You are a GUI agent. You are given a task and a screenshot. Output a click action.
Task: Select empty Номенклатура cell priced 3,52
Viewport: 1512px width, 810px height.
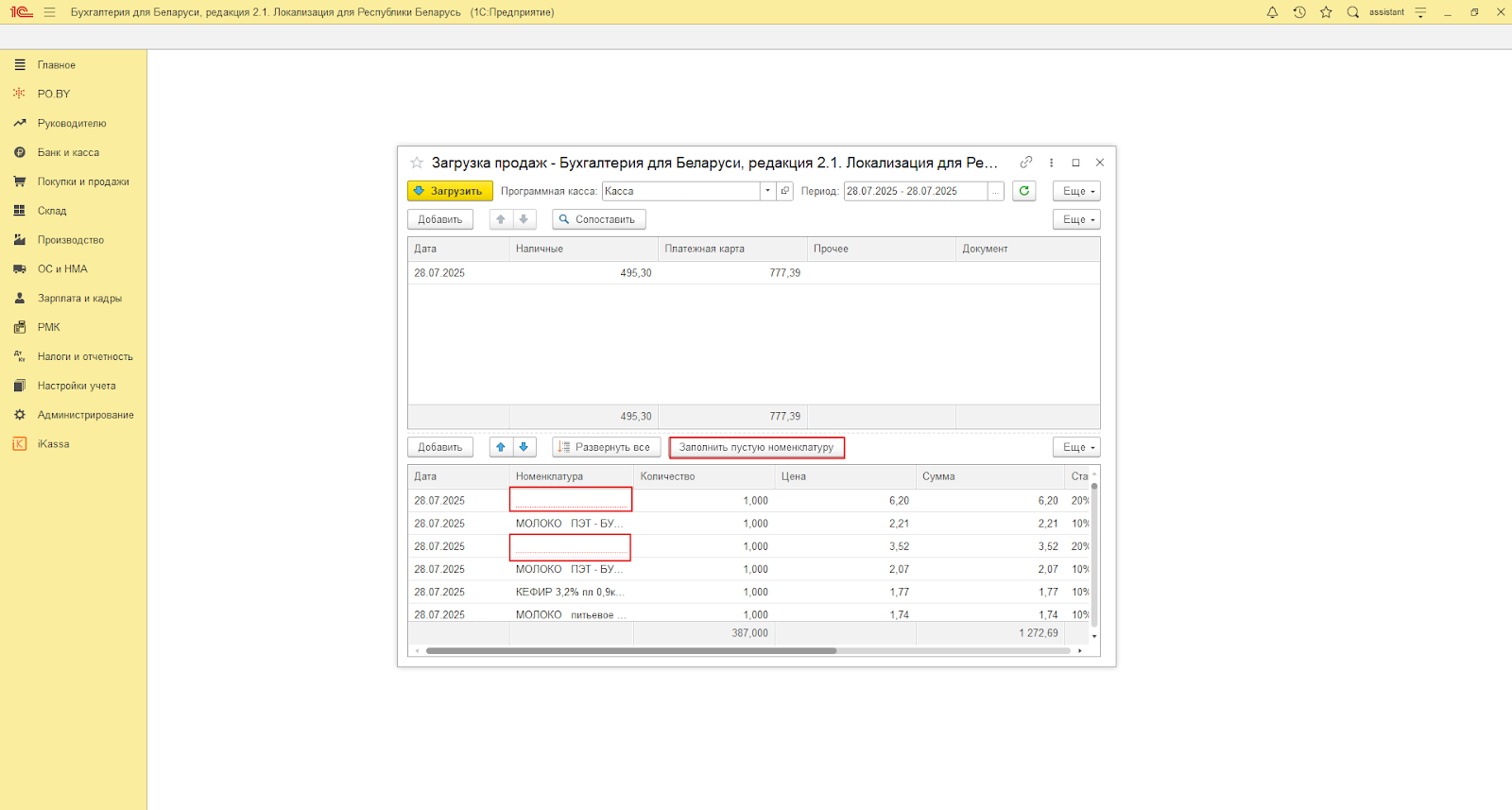(x=571, y=546)
